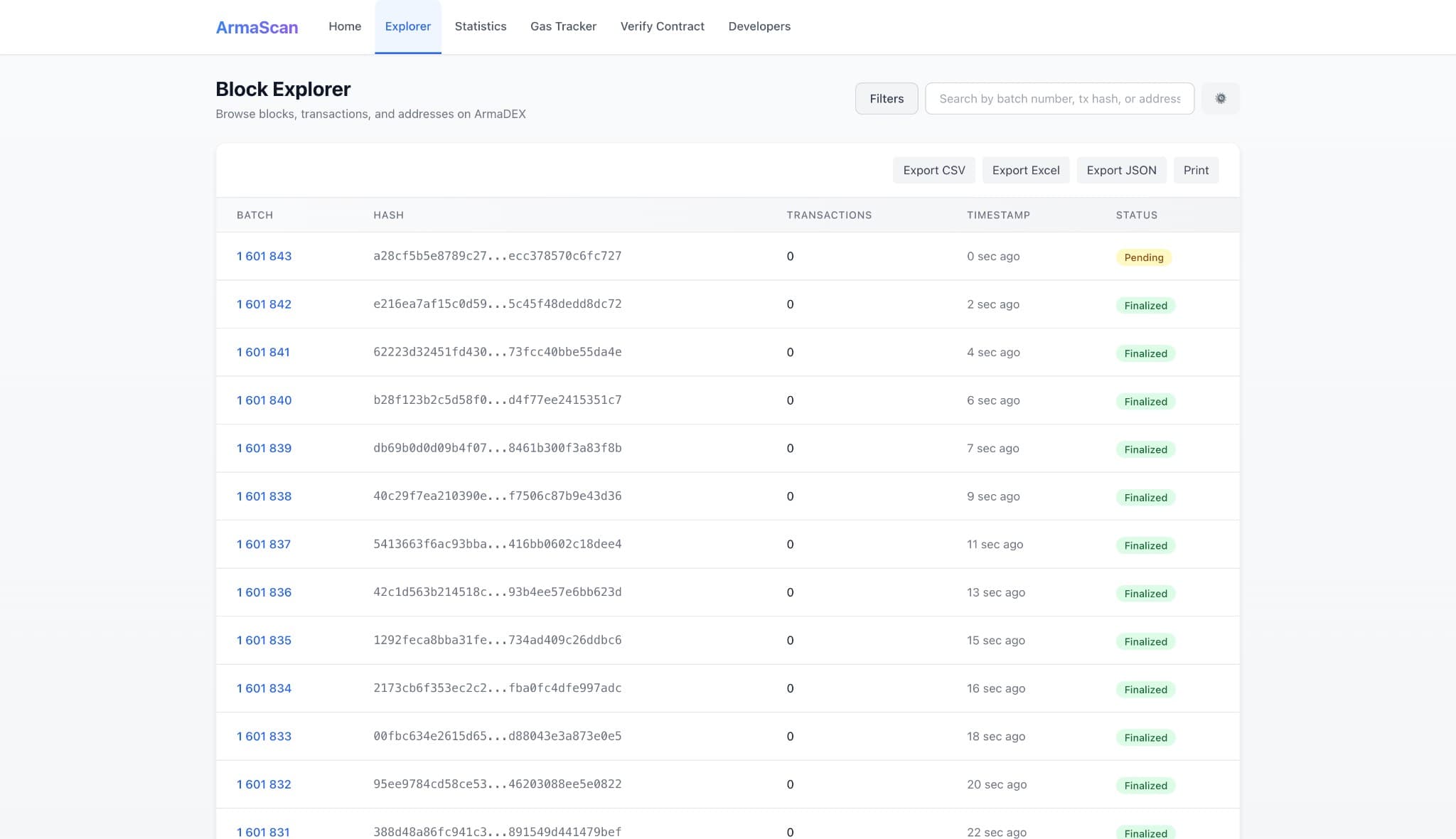This screenshot has width=1456, height=839.
Task: Export the block list as CSV
Action: (x=933, y=170)
